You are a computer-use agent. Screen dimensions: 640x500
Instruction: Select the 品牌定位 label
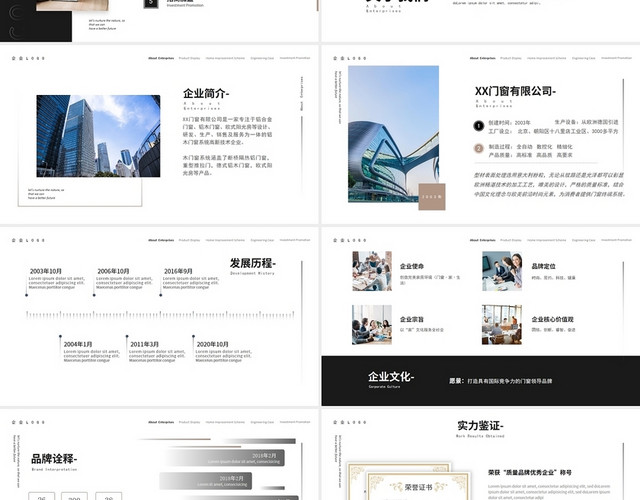pos(543,266)
